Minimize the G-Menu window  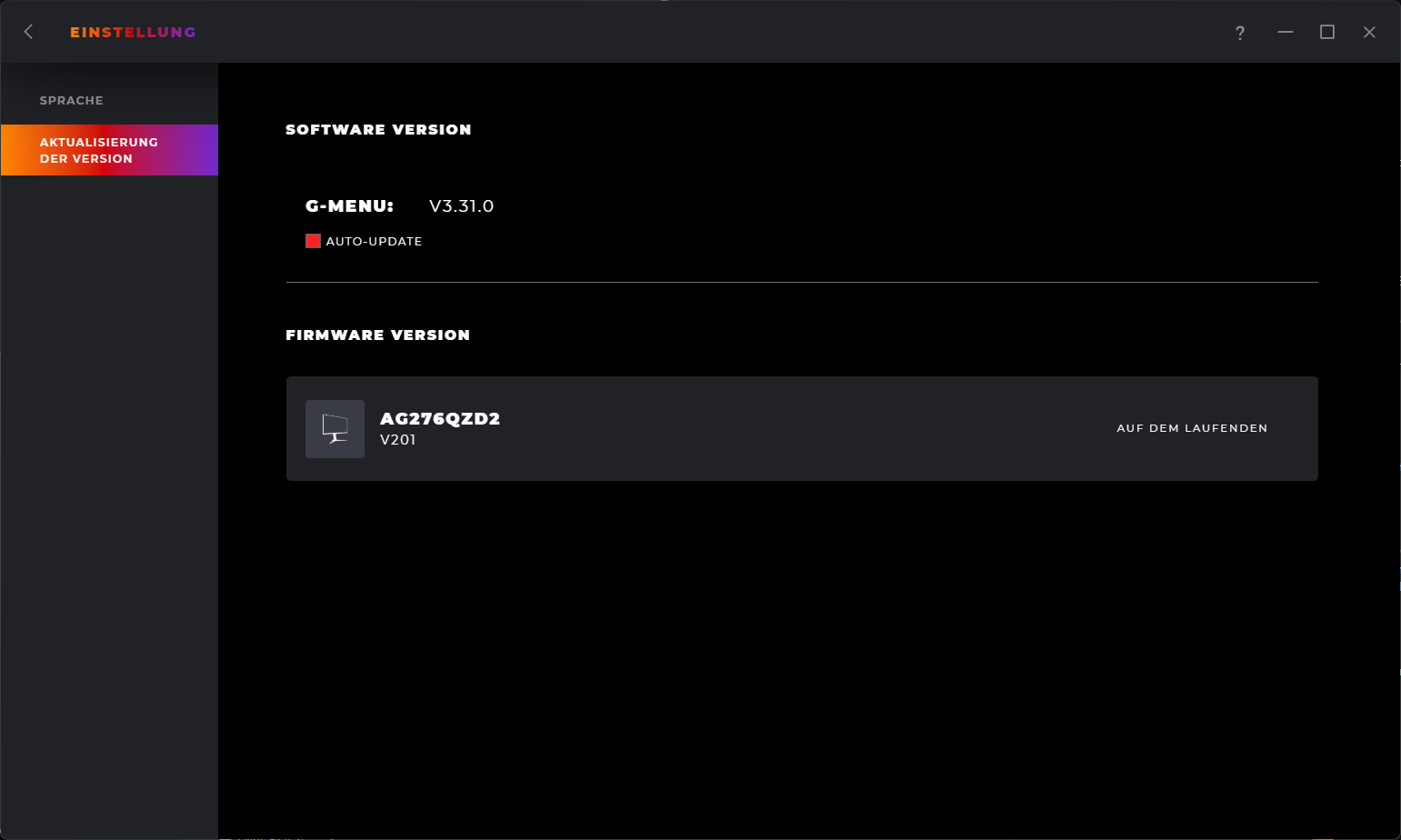[x=1285, y=32]
